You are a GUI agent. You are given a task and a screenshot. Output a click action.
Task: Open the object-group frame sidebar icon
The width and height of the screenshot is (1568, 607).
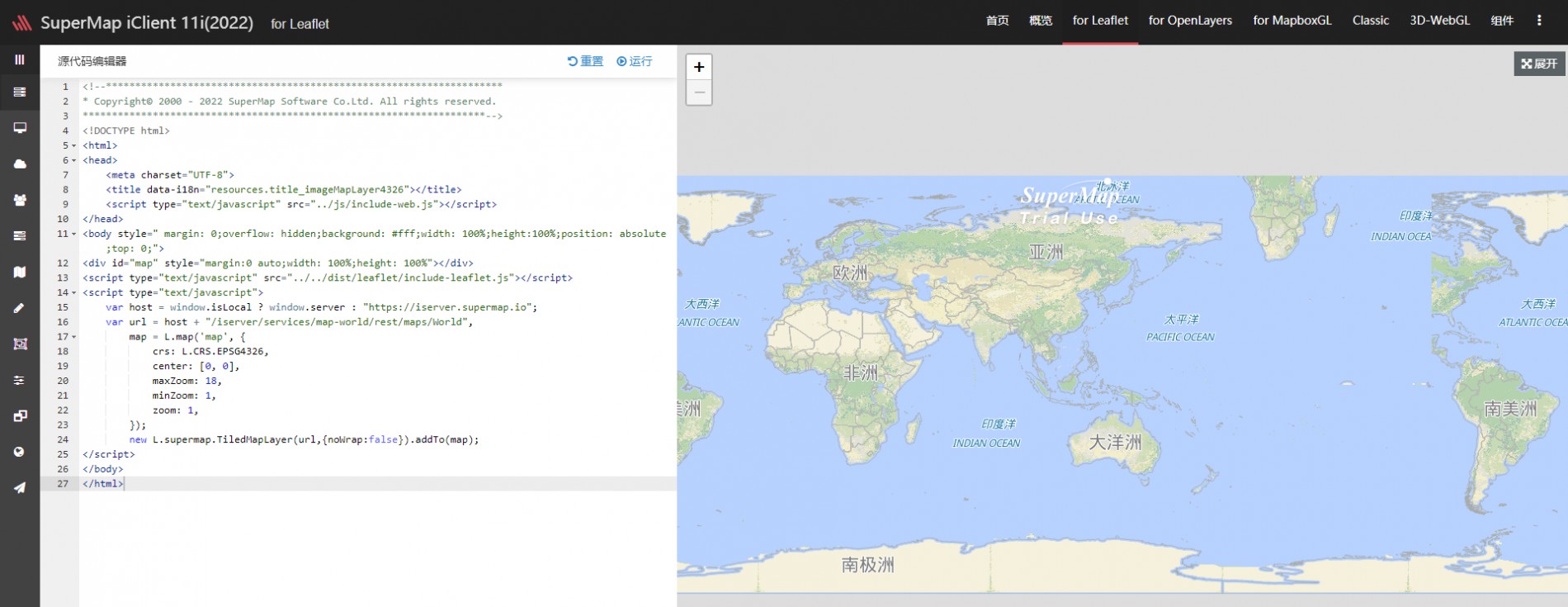point(20,344)
